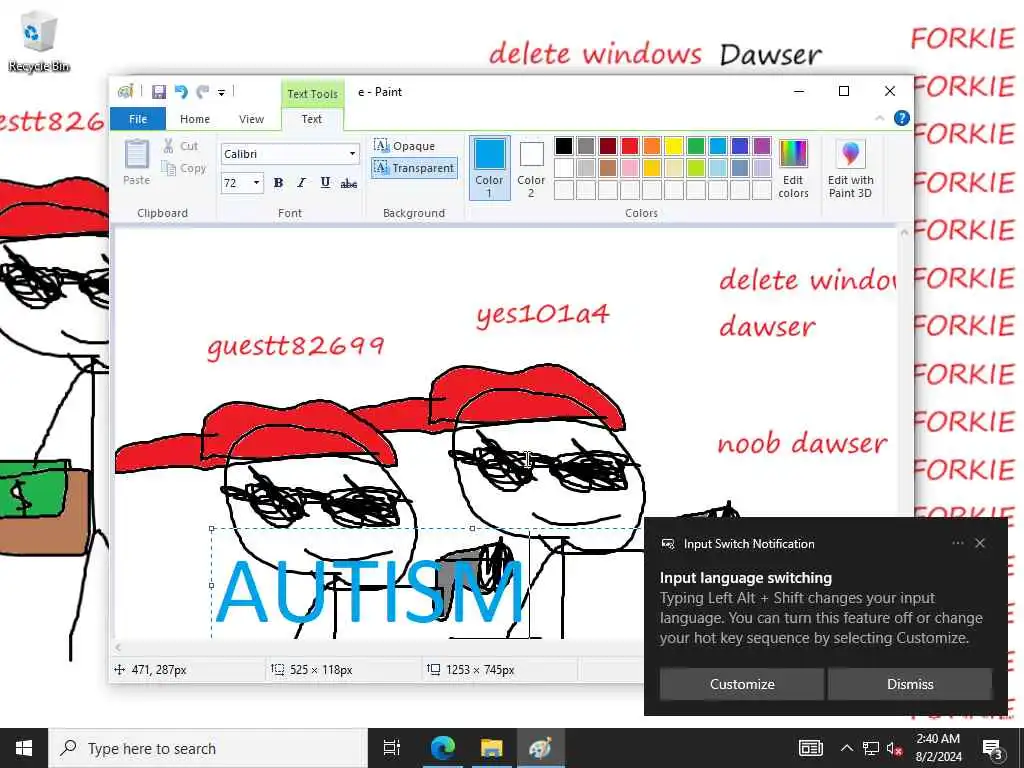Click the canvas vertical scrollbar up arrow

coord(904,232)
